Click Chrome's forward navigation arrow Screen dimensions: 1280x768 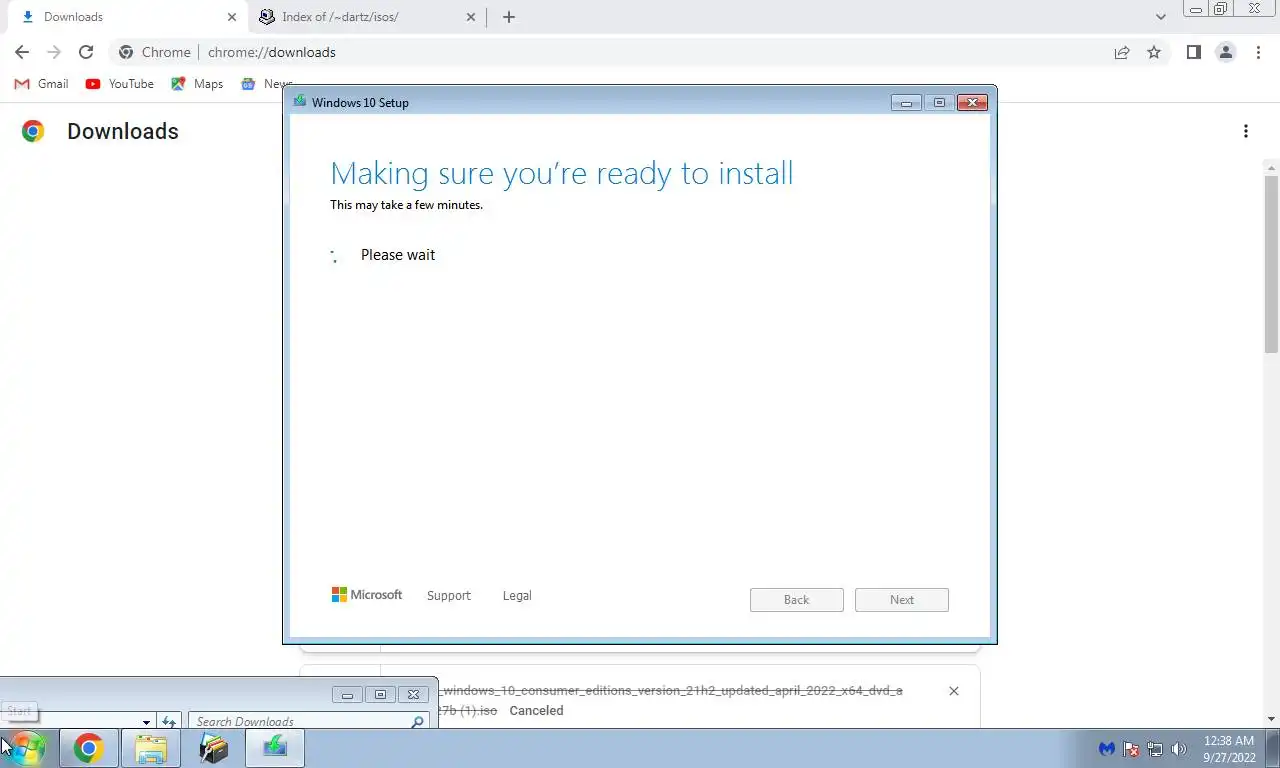click(x=54, y=52)
